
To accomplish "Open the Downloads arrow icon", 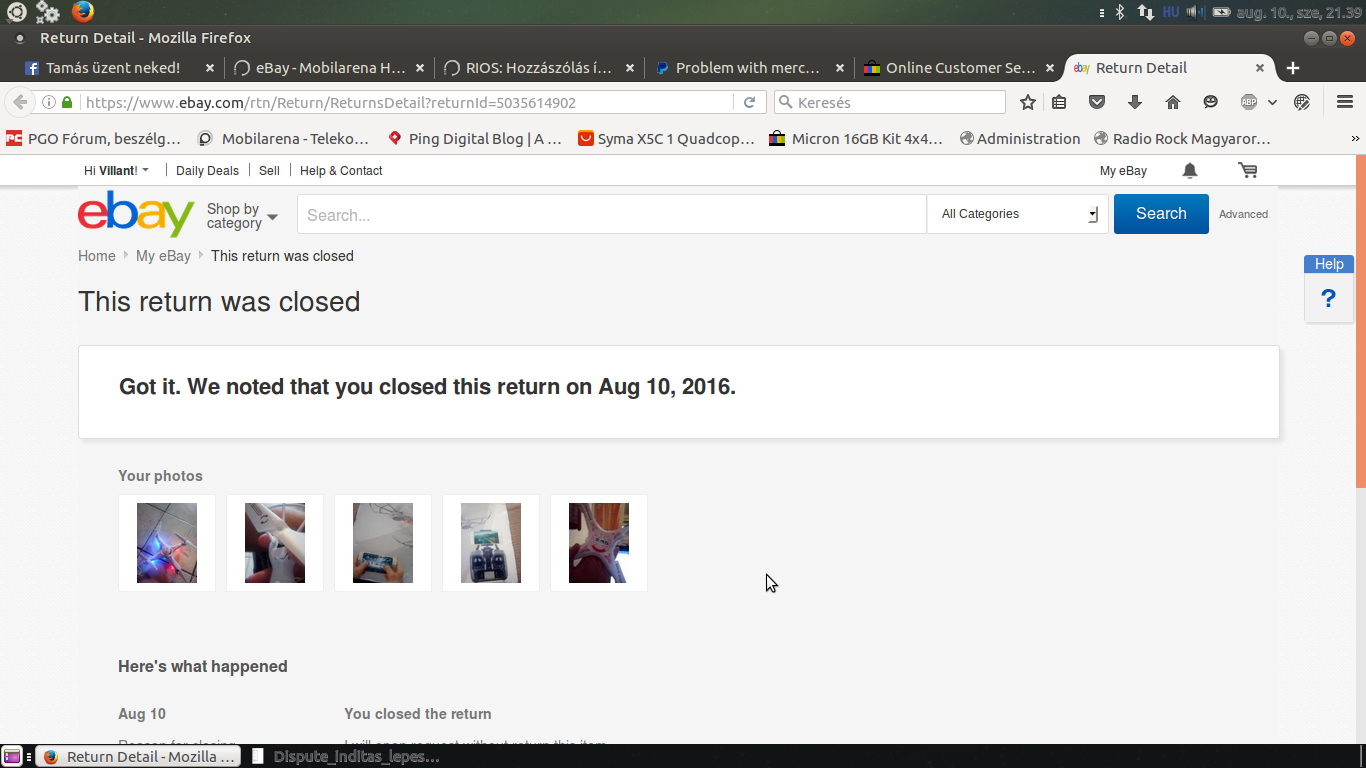I will click(1134, 102).
